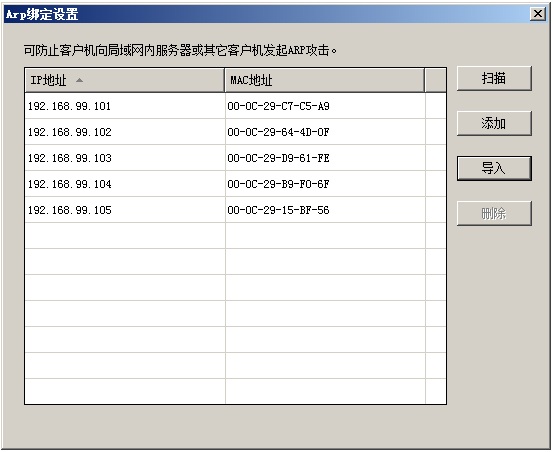Click the MAC address 00-0C-29-B9-F0-6F
Screen dimensions: 553x452
pyautogui.click(x=278, y=184)
